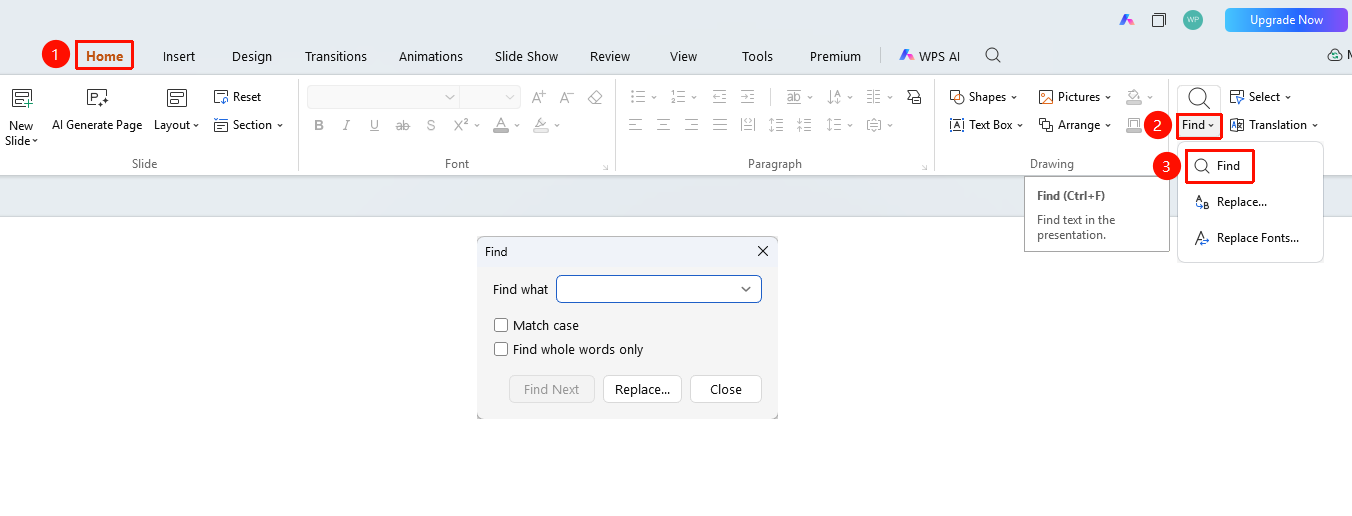Click the Reset slide button

[237, 97]
